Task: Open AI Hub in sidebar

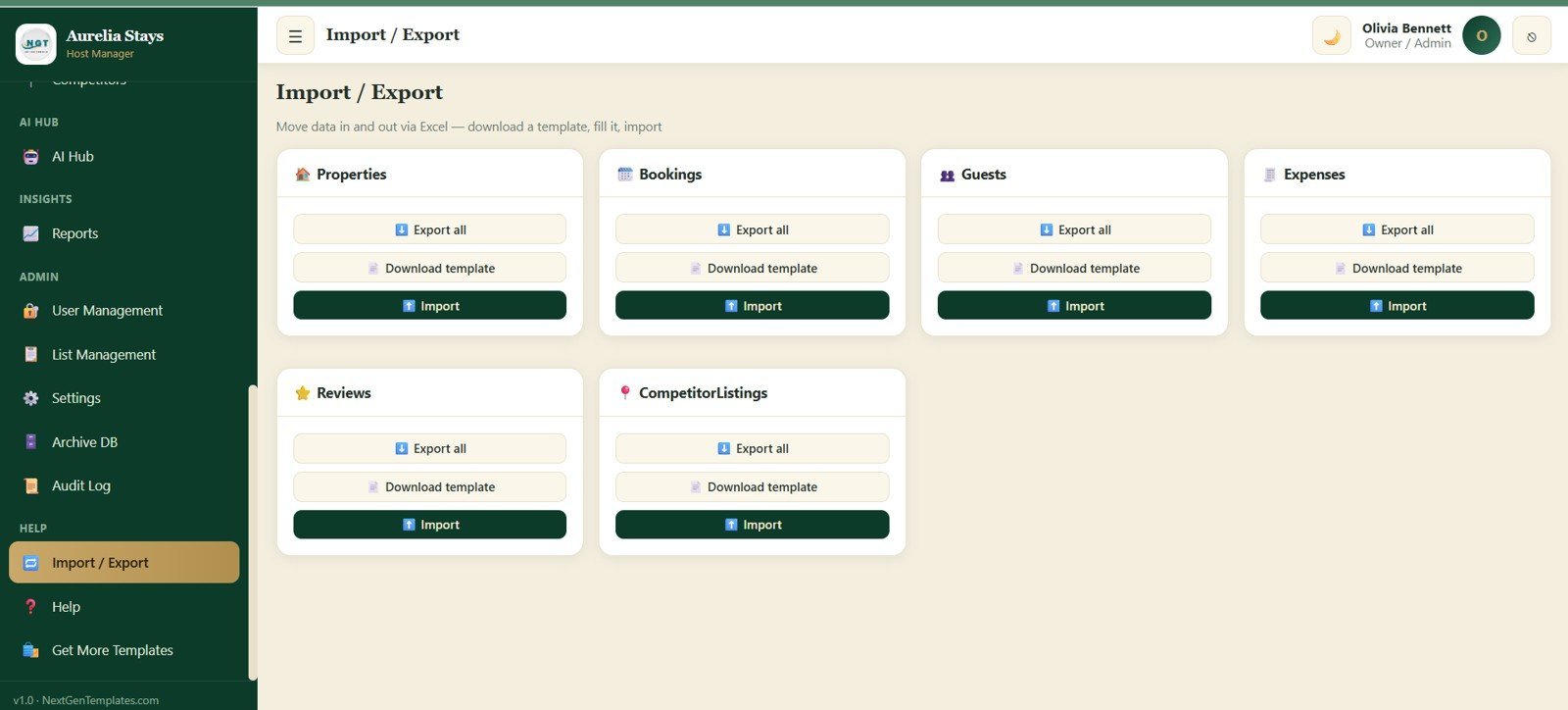Action: (x=123, y=157)
